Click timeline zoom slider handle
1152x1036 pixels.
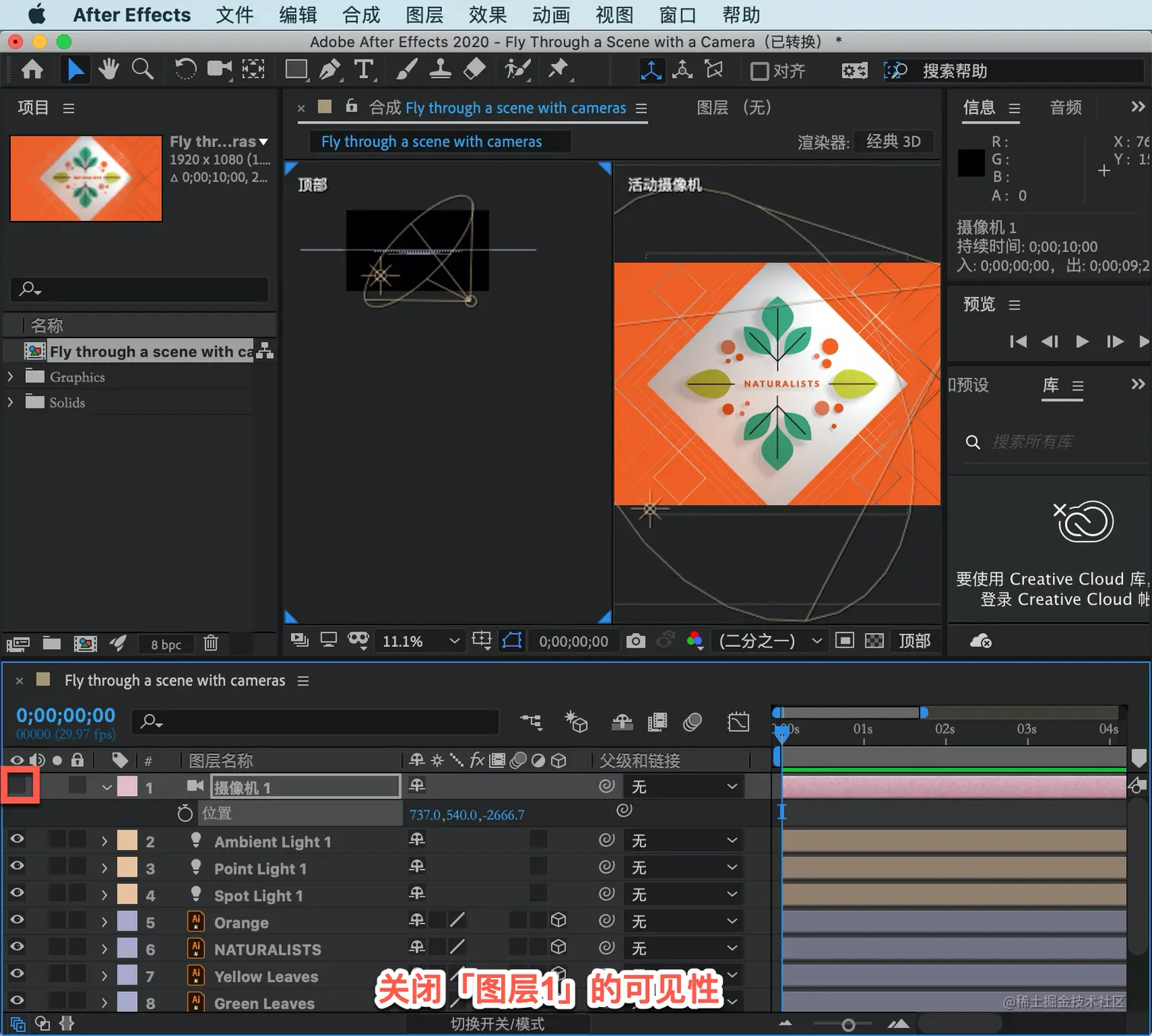(848, 1025)
